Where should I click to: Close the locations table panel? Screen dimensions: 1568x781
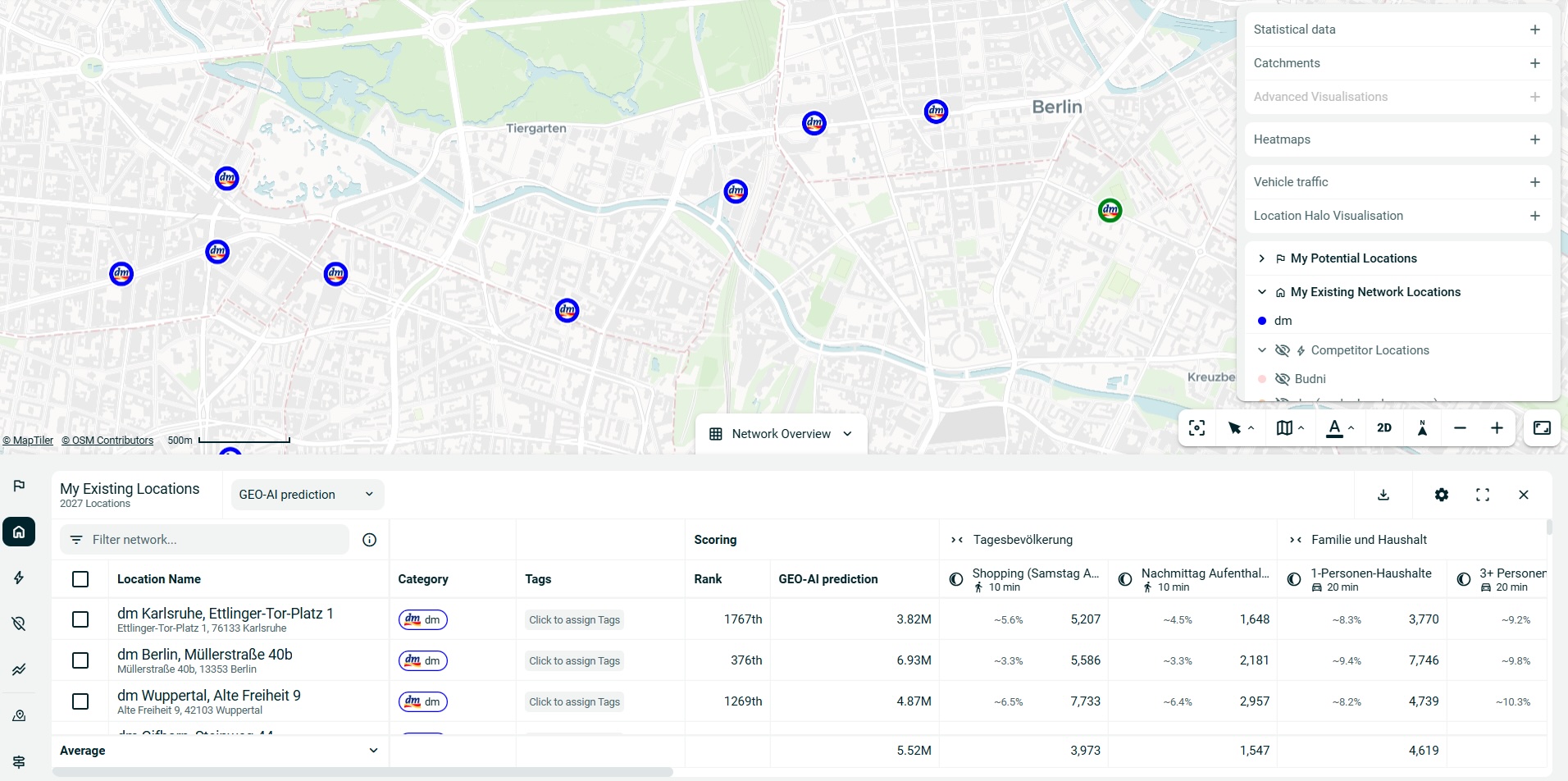(x=1524, y=495)
